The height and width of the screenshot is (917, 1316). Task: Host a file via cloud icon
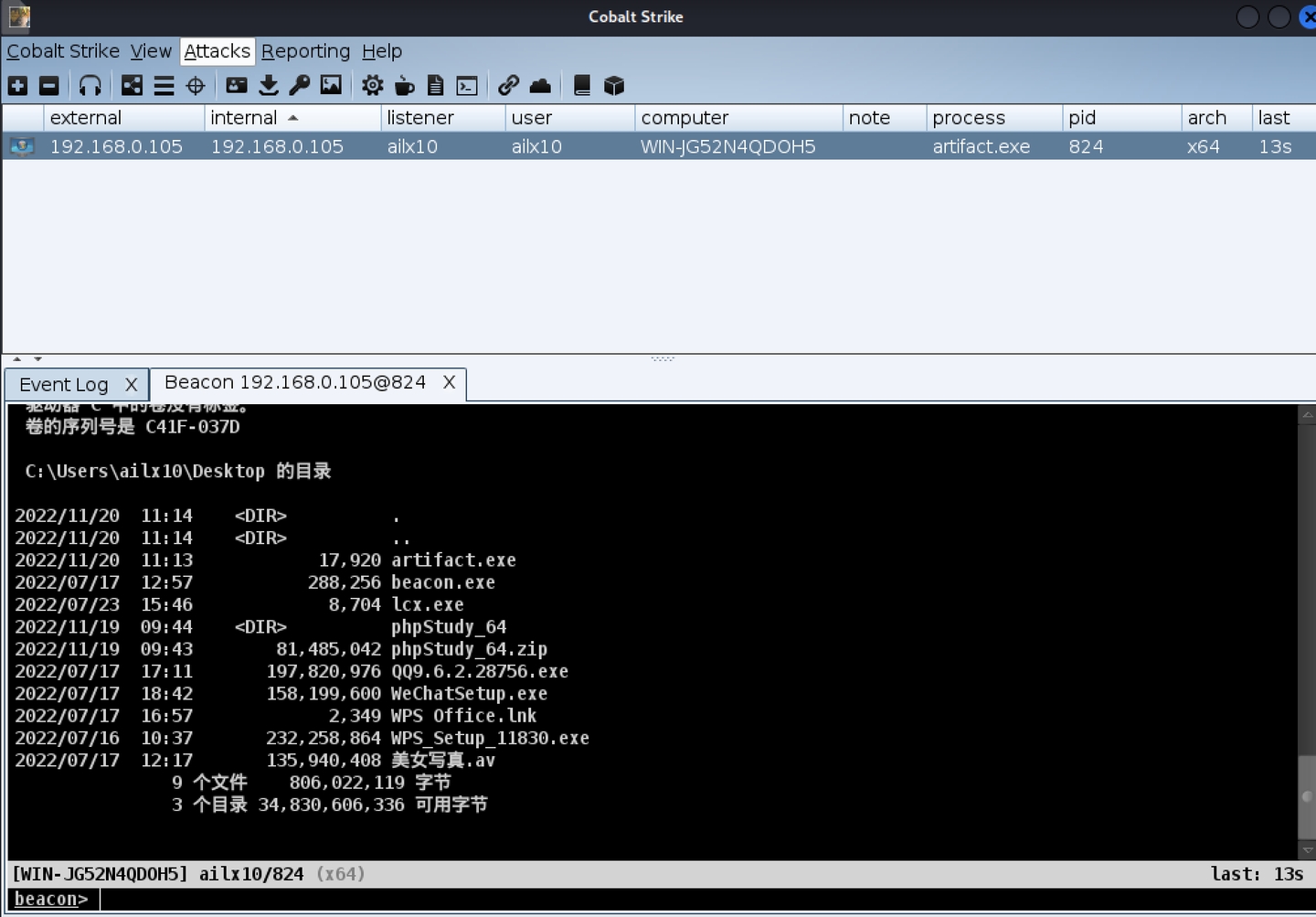click(x=540, y=85)
